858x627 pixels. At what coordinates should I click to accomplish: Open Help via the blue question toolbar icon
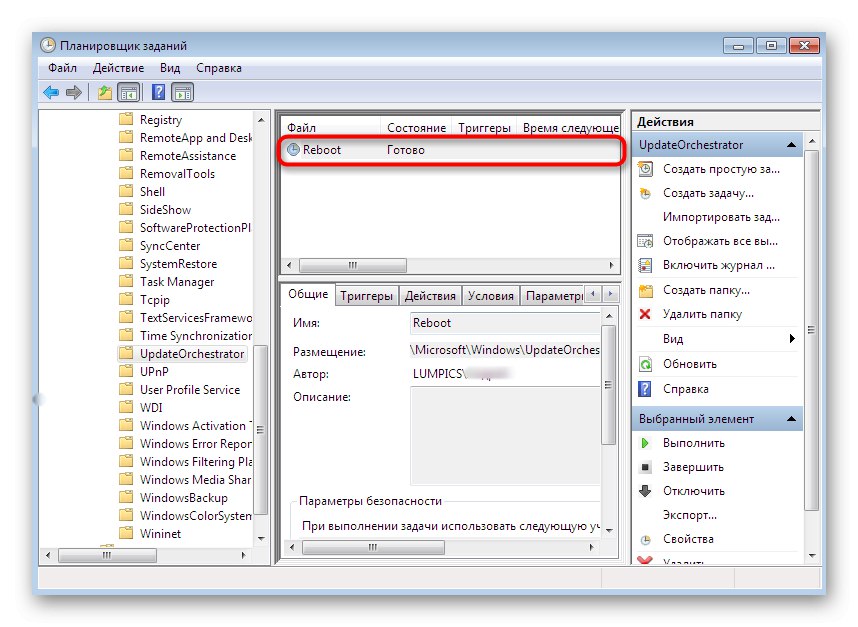(x=158, y=92)
